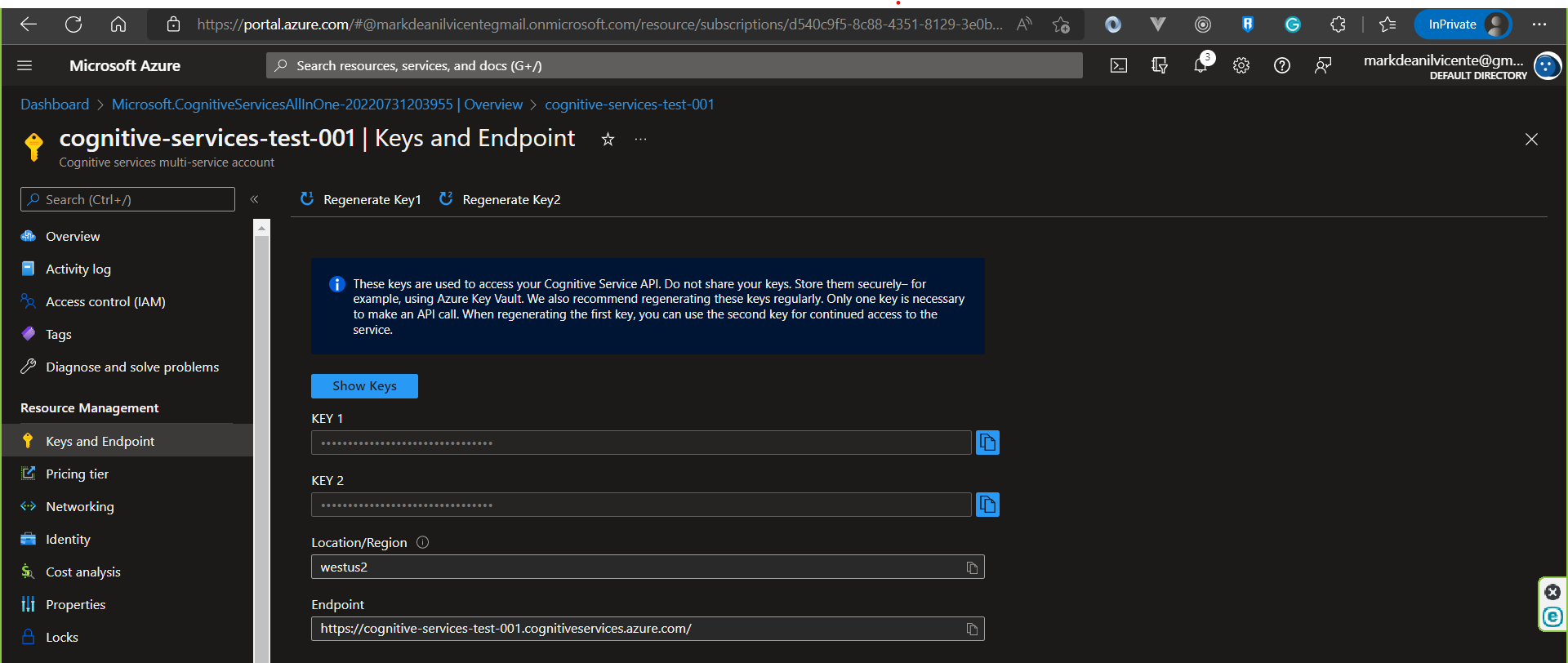1568x663 pixels.
Task: Open InPrivate browser profile button
Action: (1463, 24)
